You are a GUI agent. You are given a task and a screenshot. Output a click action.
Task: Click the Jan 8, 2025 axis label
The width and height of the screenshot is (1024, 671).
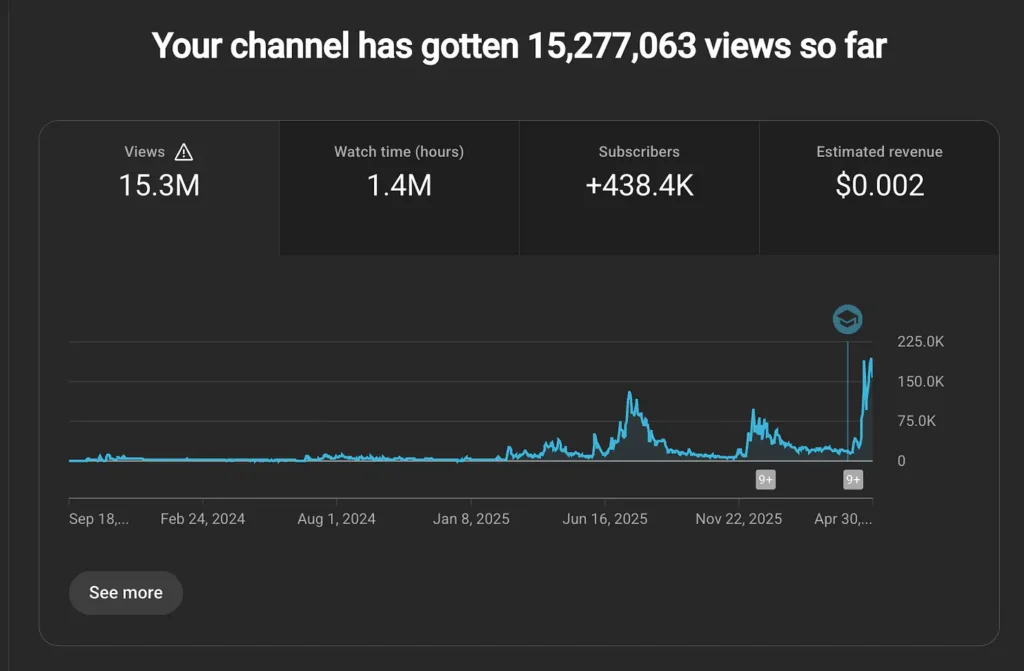coord(471,519)
